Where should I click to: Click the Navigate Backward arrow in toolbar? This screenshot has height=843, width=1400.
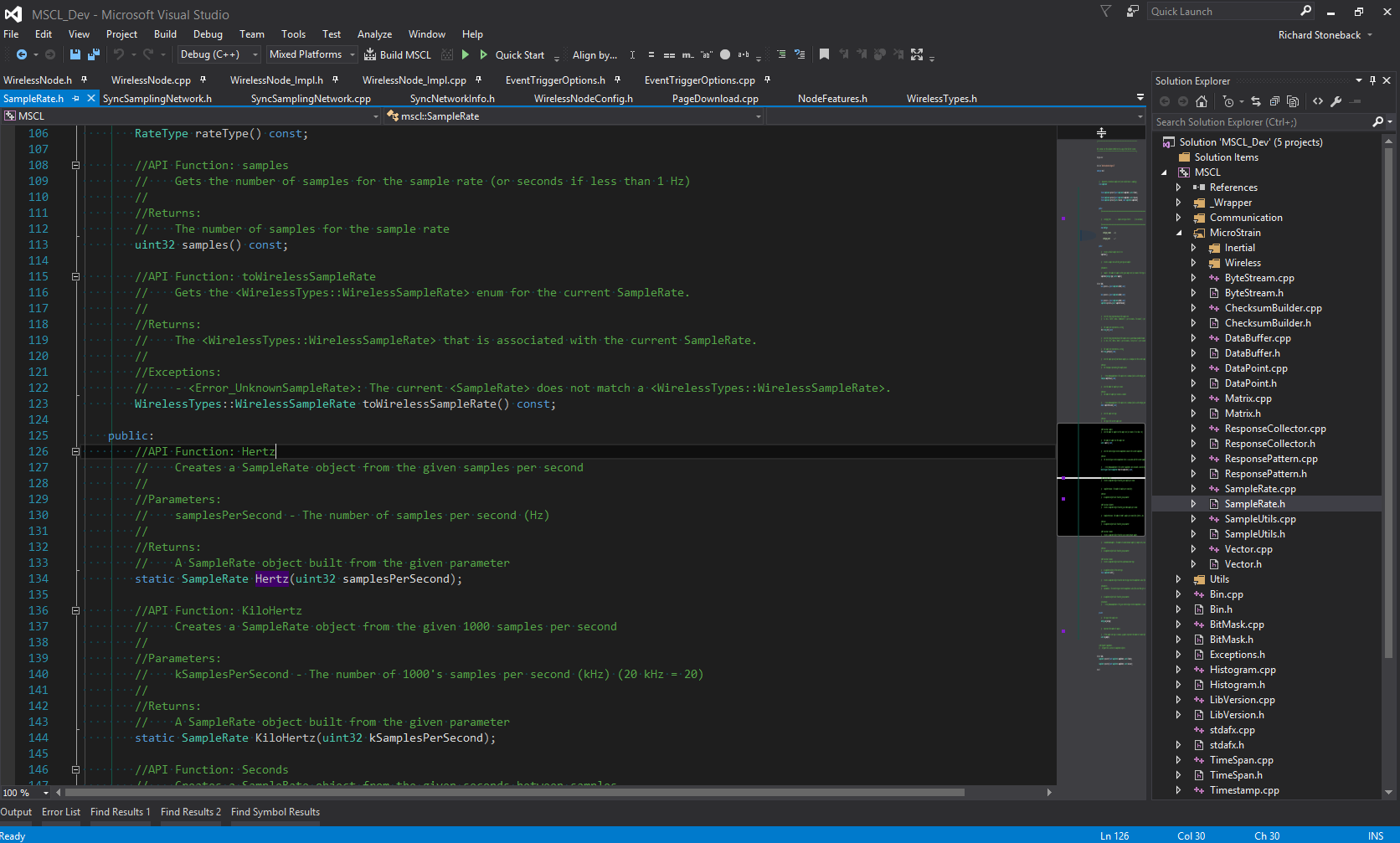pyautogui.click(x=21, y=54)
